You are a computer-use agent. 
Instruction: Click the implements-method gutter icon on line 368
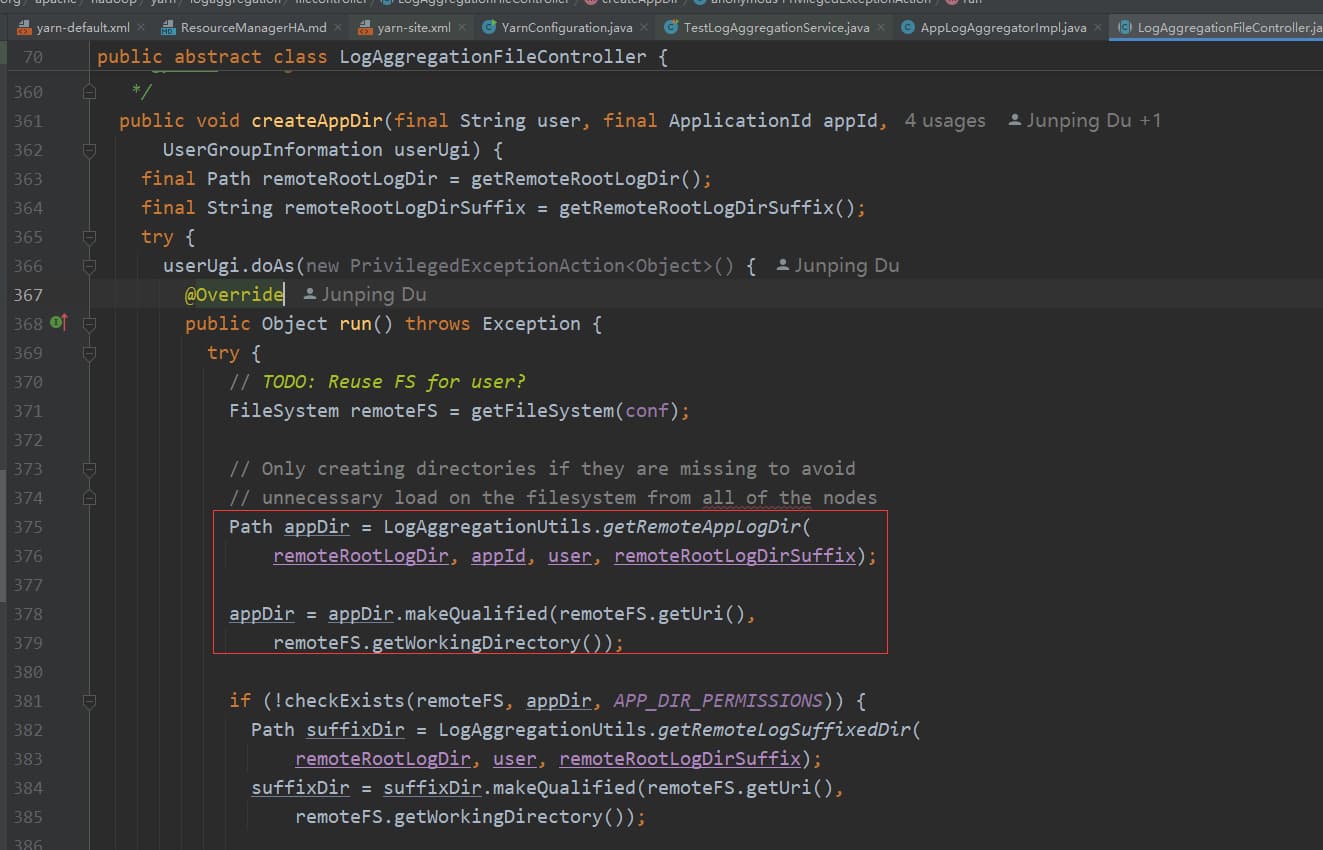pyautogui.click(x=58, y=322)
